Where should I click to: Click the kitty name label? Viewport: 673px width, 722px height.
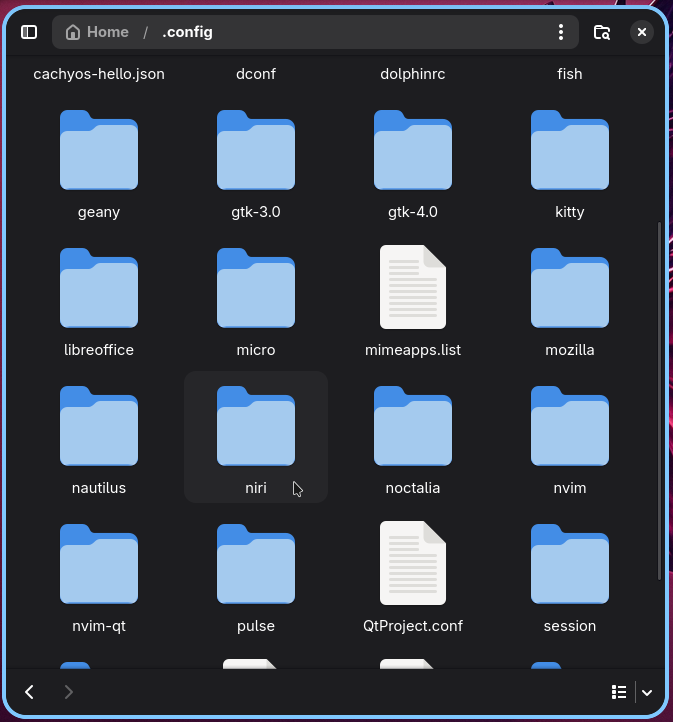pos(570,212)
